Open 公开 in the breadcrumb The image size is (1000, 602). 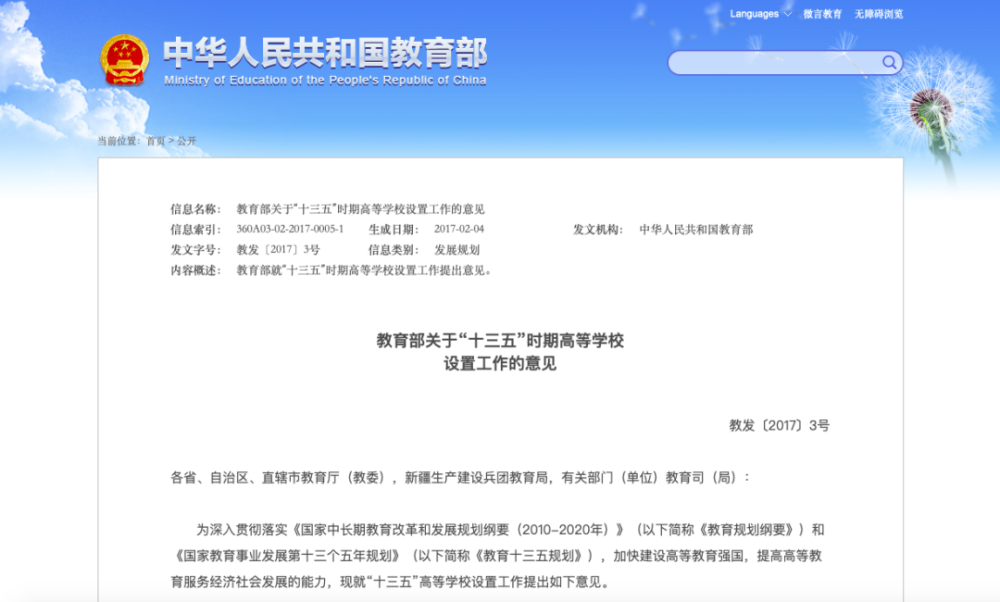(x=187, y=141)
